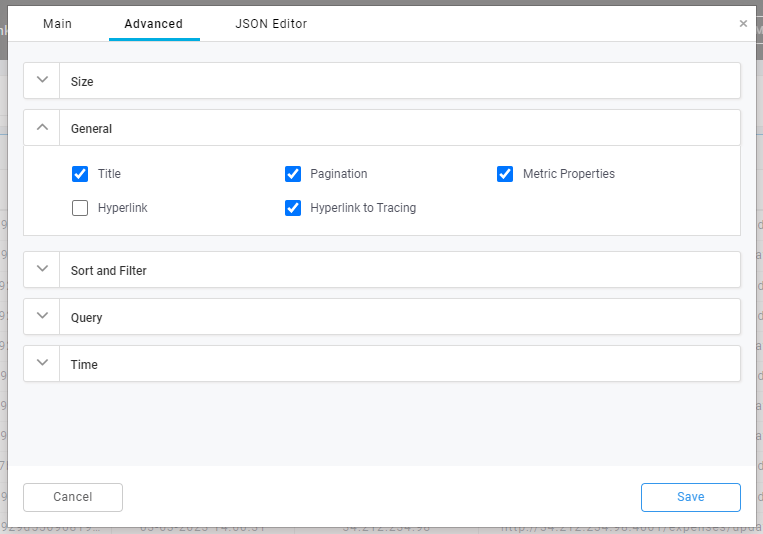Uncheck Hyperlink to Tracing option
The height and width of the screenshot is (534, 763).
point(293,208)
